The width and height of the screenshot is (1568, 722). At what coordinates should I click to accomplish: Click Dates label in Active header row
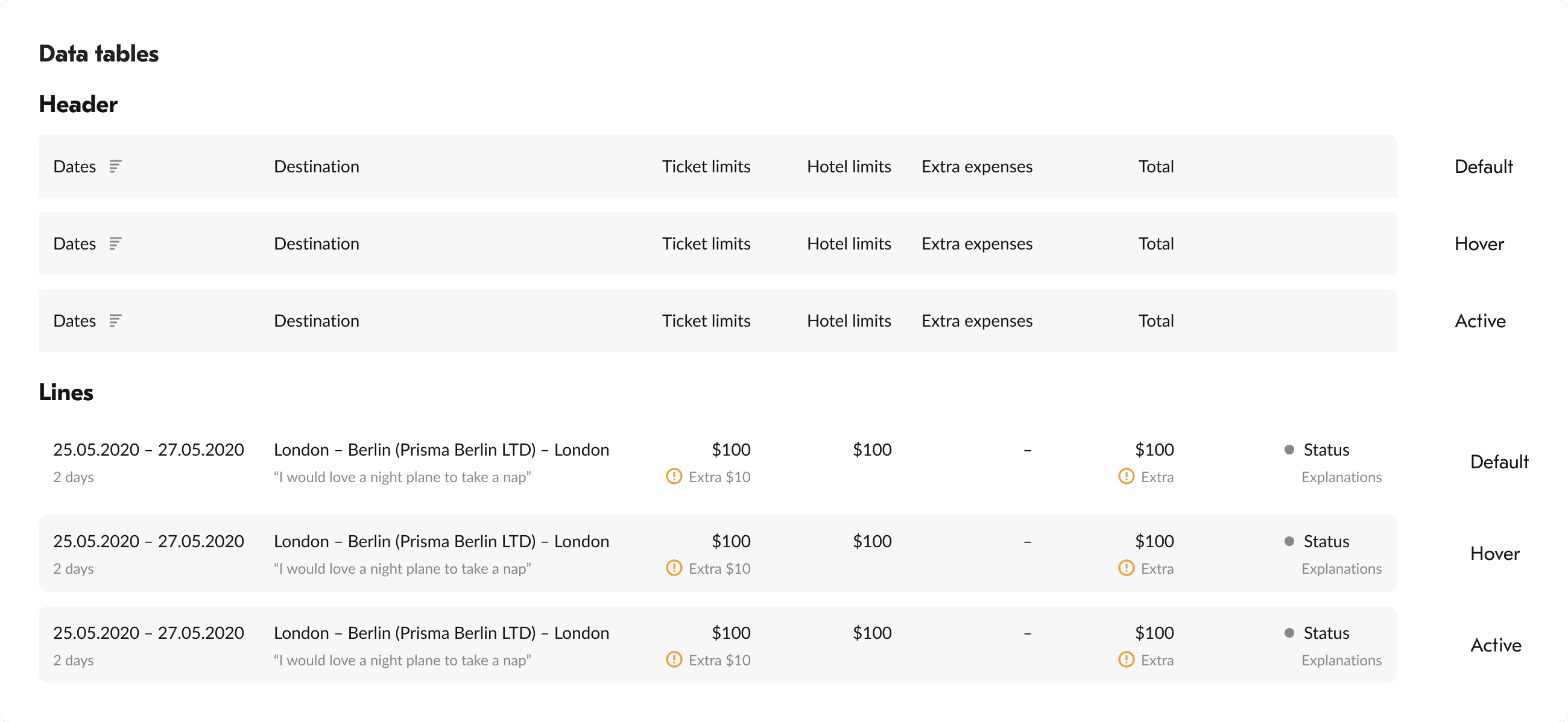[74, 321]
